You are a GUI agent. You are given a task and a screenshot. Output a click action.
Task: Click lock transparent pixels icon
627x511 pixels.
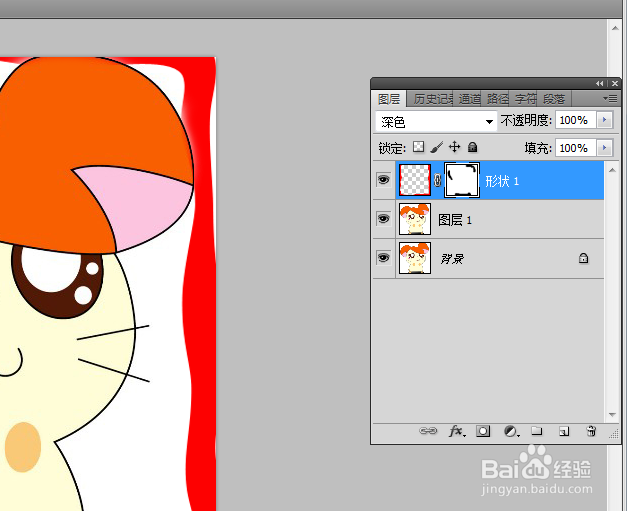tap(418, 147)
